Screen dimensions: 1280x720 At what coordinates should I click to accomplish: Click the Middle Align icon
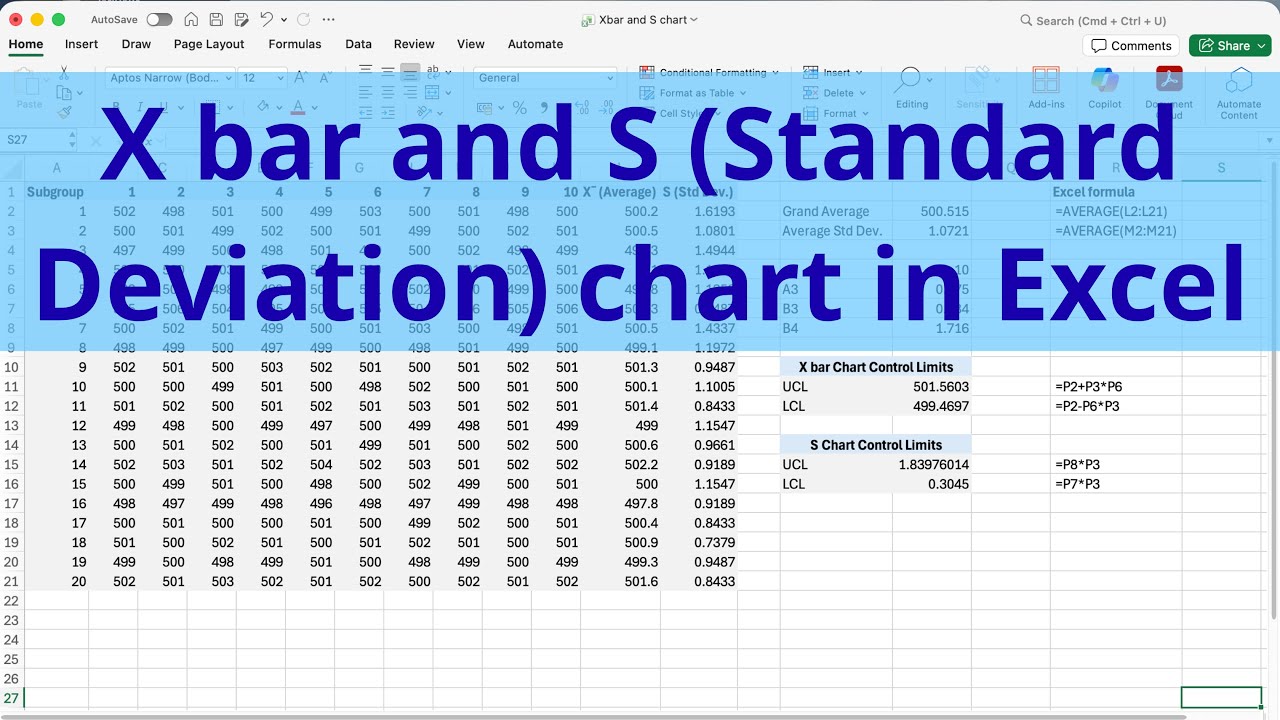387,72
